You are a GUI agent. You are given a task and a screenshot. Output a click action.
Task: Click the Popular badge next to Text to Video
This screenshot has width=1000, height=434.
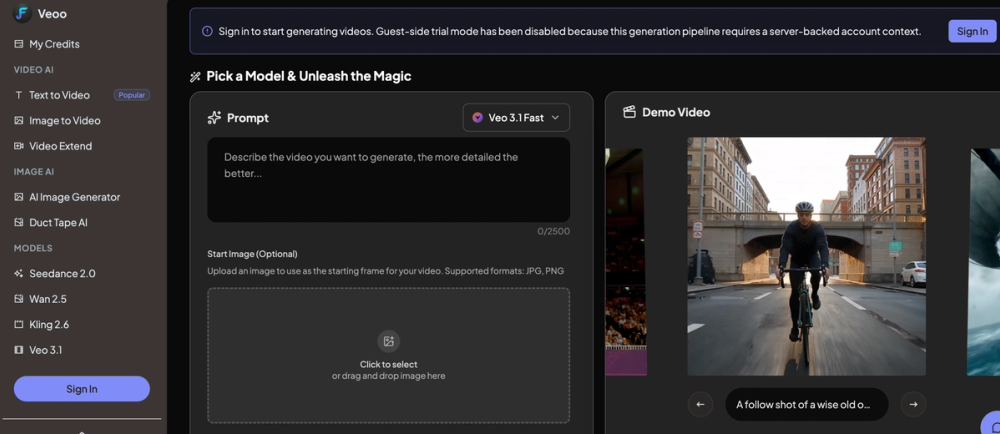click(131, 95)
